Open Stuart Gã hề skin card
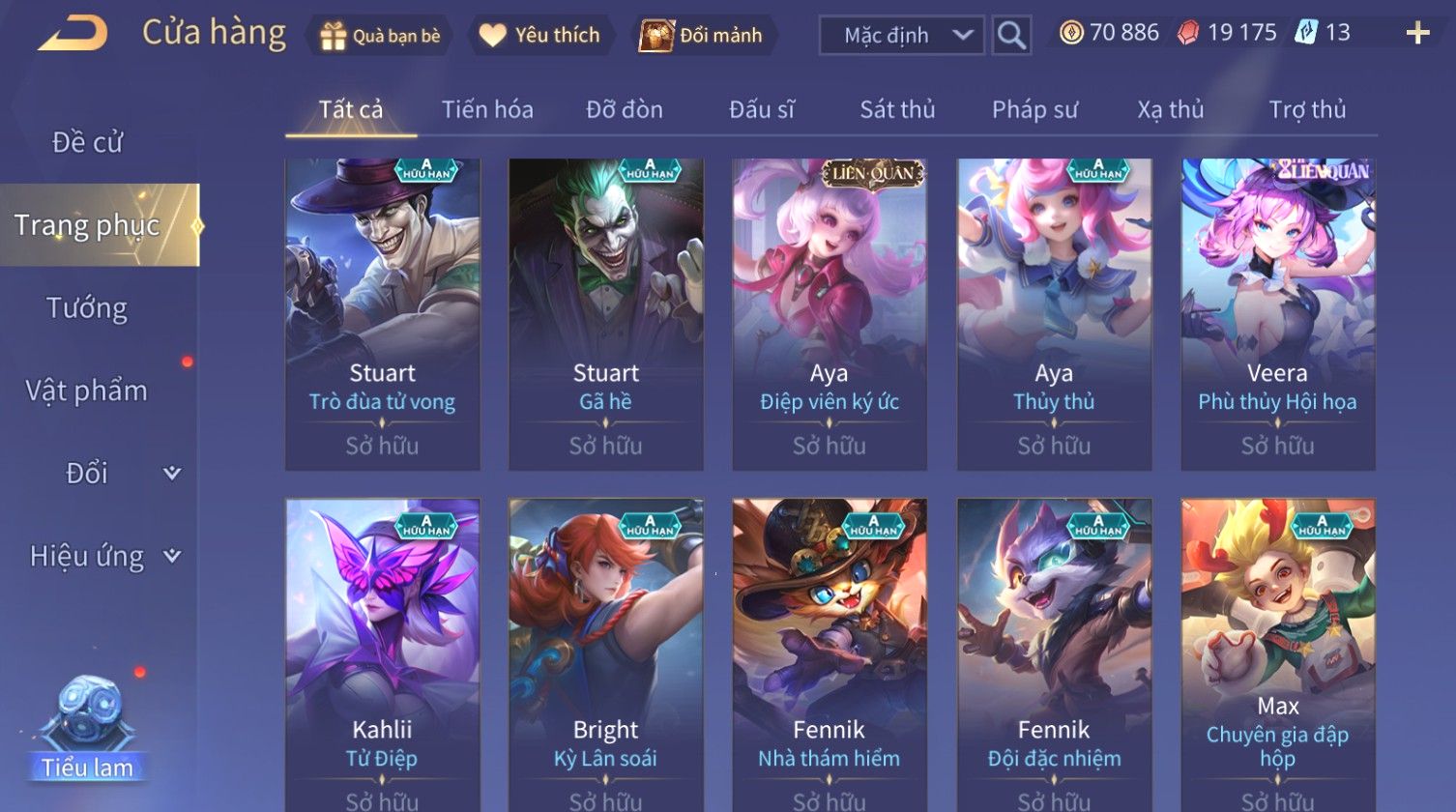The width and height of the screenshot is (1456, 812). tap(606, 314)
